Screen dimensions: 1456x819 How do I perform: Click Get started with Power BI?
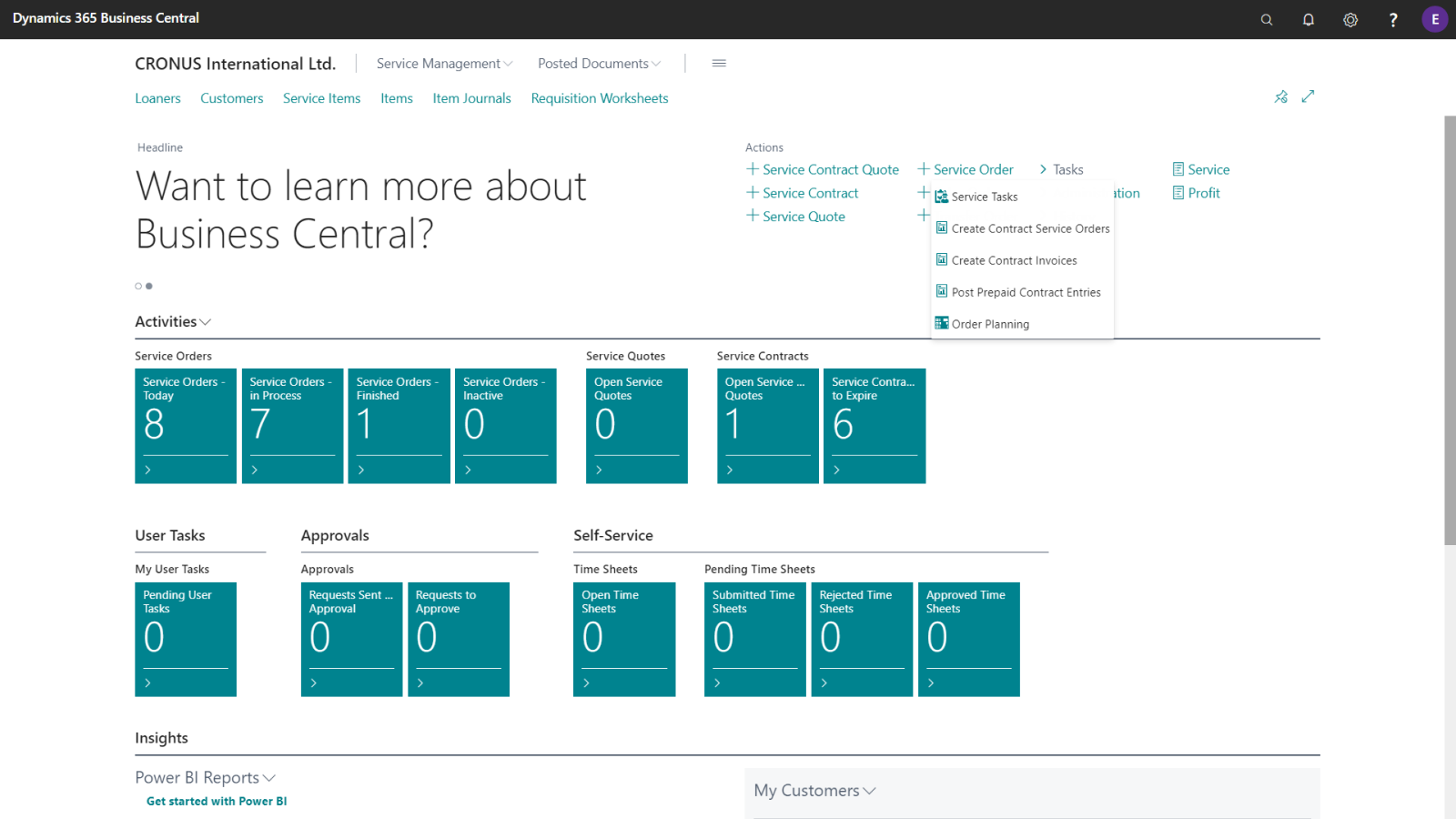217,802
